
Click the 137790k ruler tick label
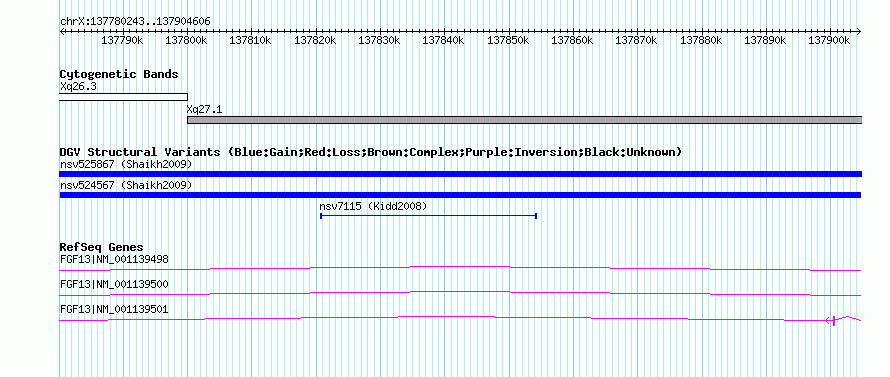click(122, 40)
